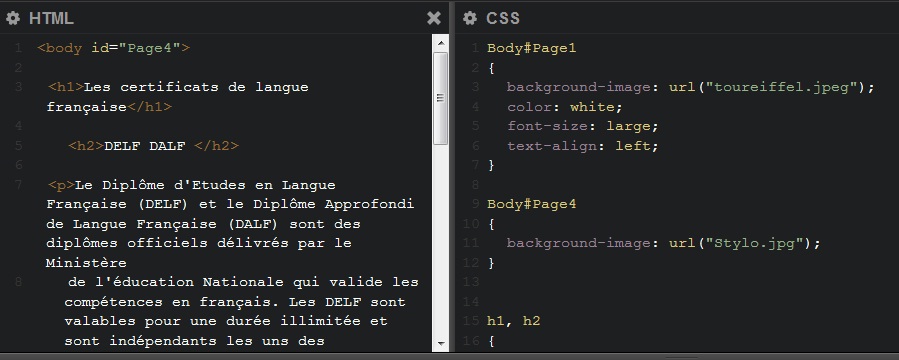The width and height of the screenshot is (899, 360).
Task: Click the 'font-size: large;' CSS line
Action: point(583,126)
